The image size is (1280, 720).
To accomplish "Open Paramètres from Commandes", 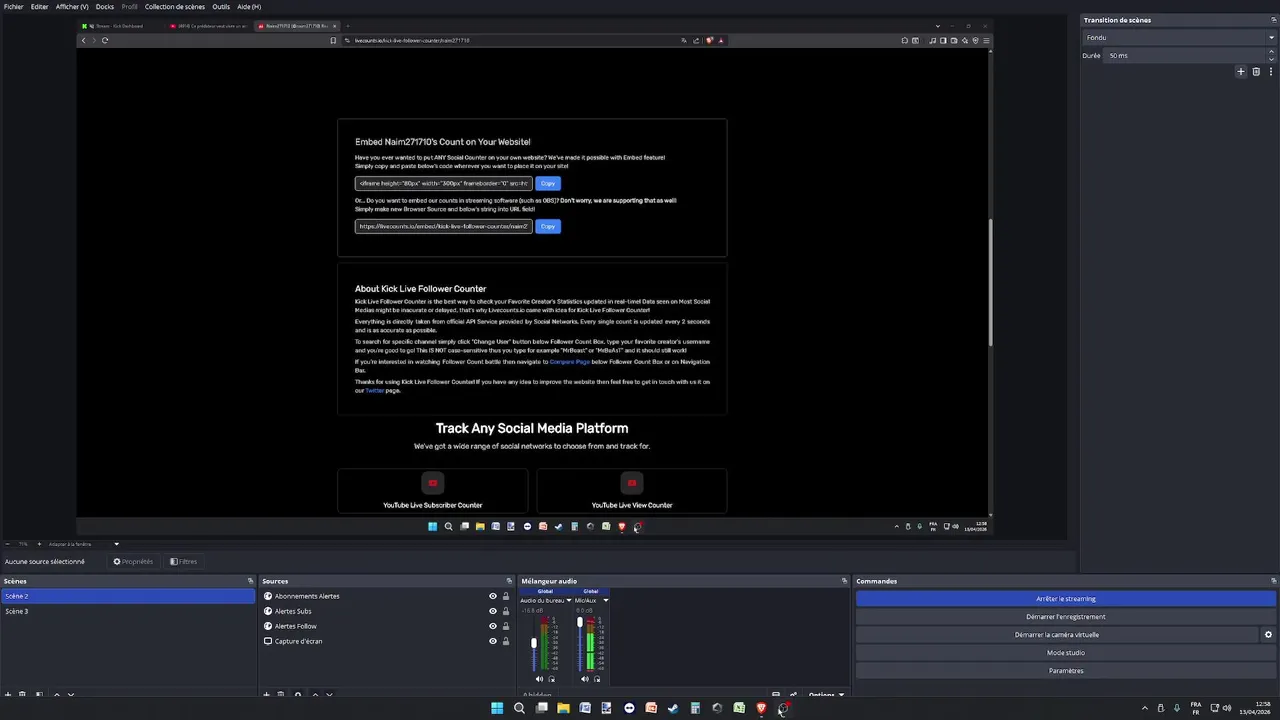I will (1066, 671).
